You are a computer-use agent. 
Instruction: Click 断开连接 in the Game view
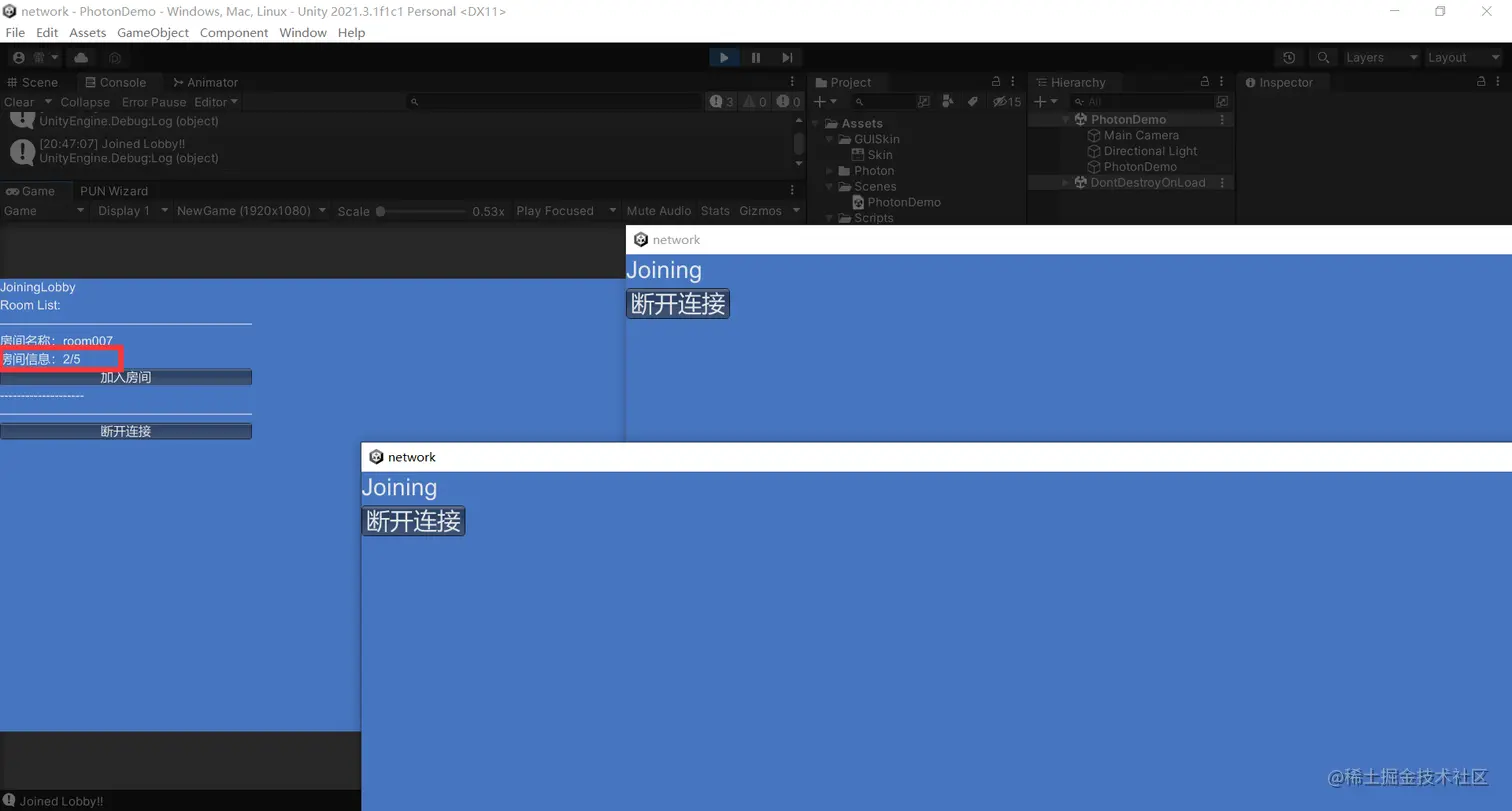click(126, 431)
